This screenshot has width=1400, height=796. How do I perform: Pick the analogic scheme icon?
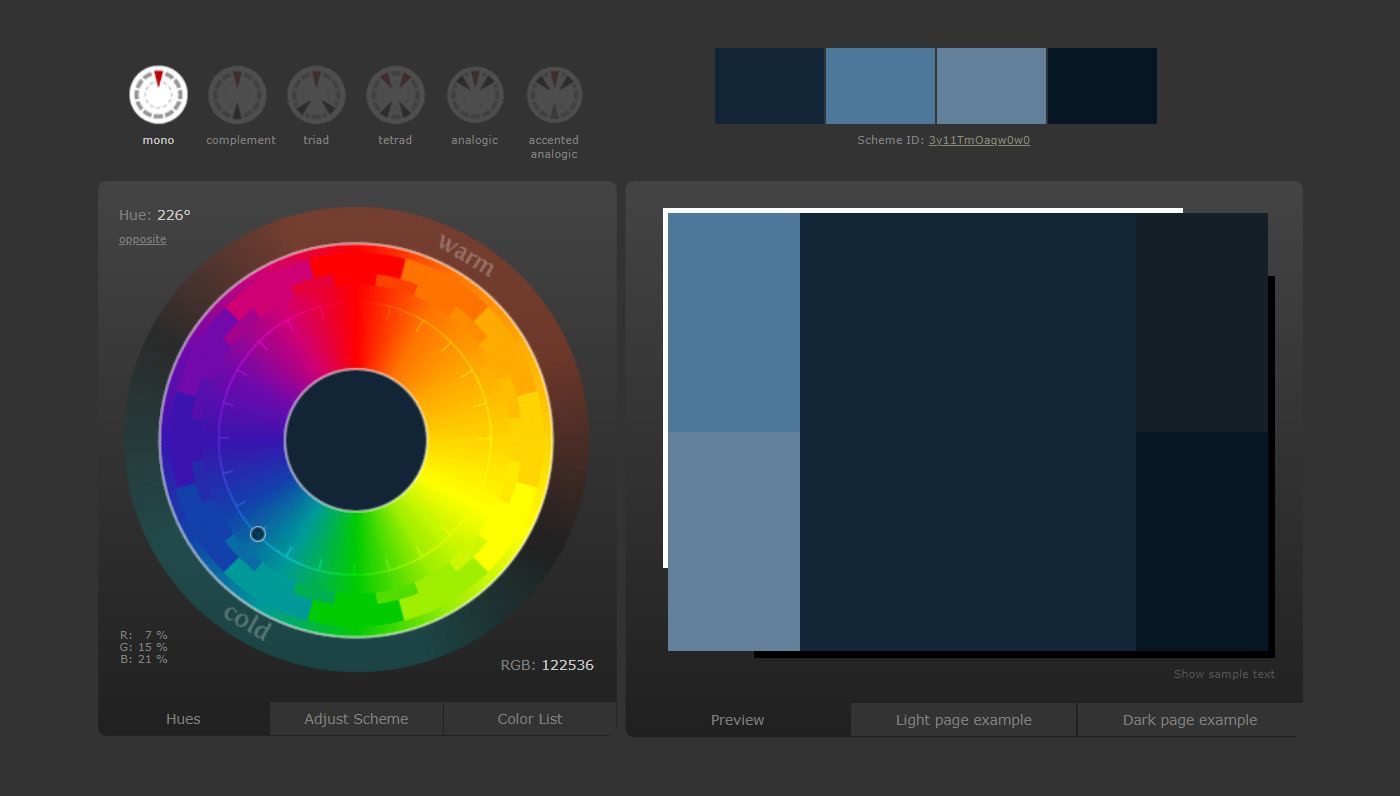click(474, 95)
